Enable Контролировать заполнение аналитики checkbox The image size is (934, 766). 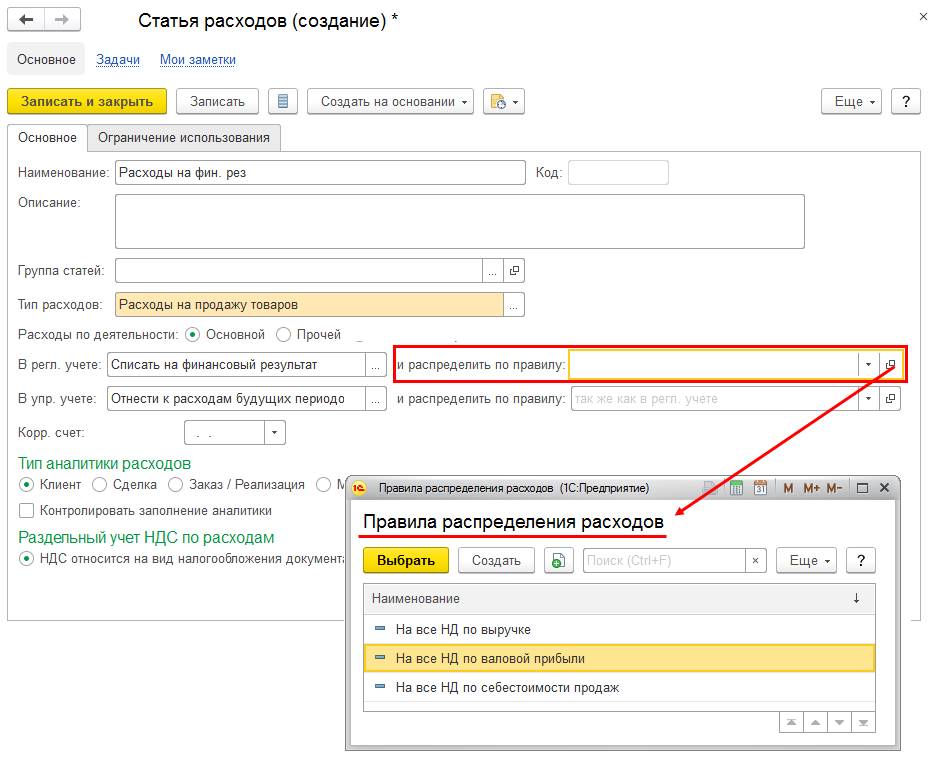26,510
